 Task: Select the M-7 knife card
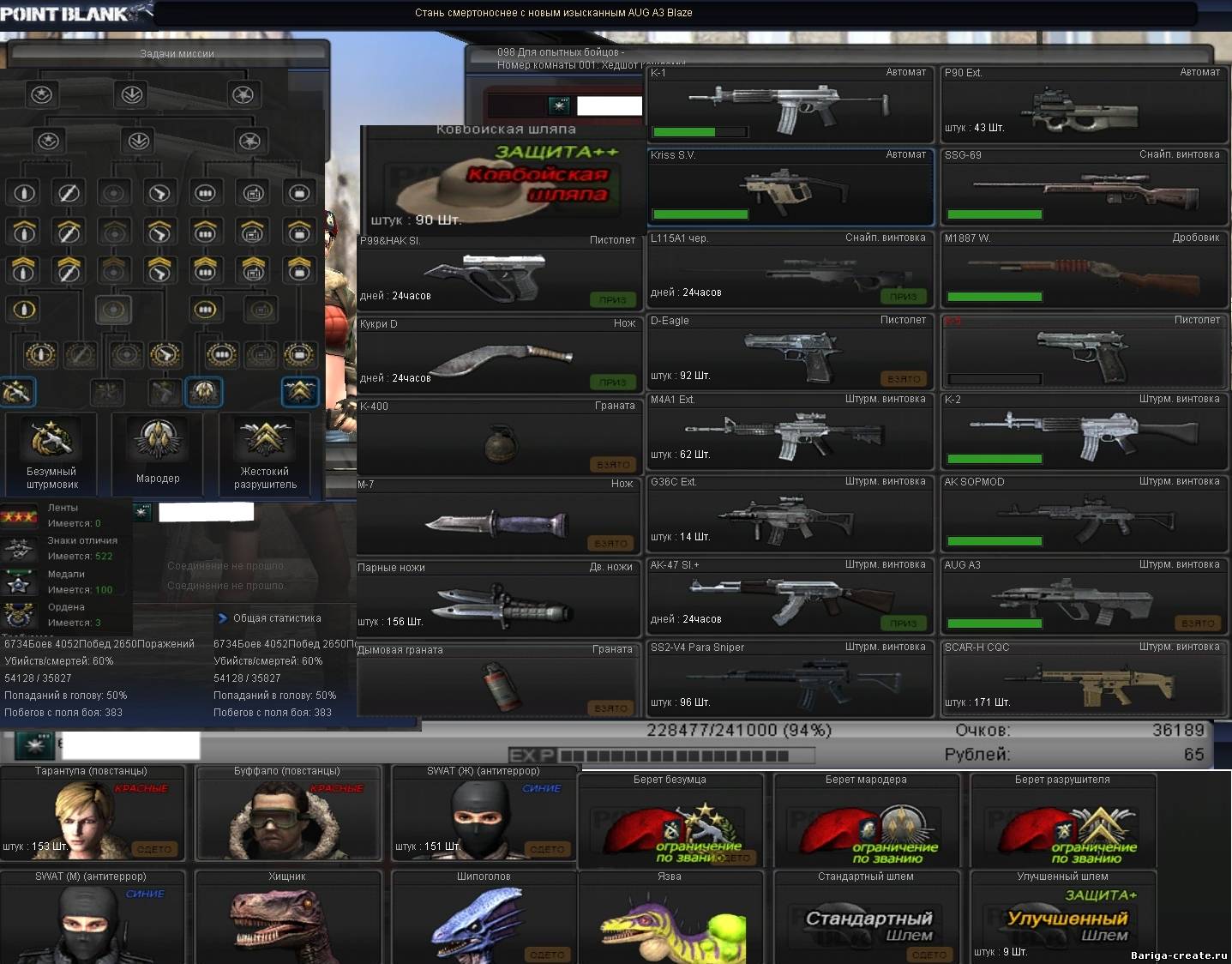(499, 516)
